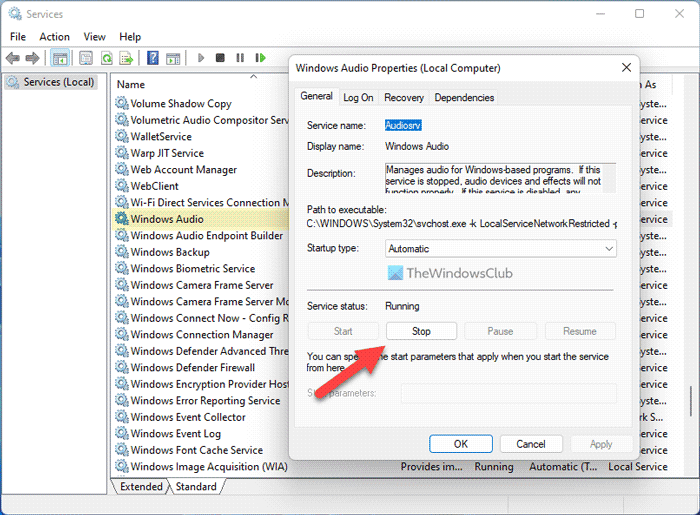The width and height of the screenshot is (700, 515).
Task: Select Services (Local) in console tree
Action: point(50,82)
